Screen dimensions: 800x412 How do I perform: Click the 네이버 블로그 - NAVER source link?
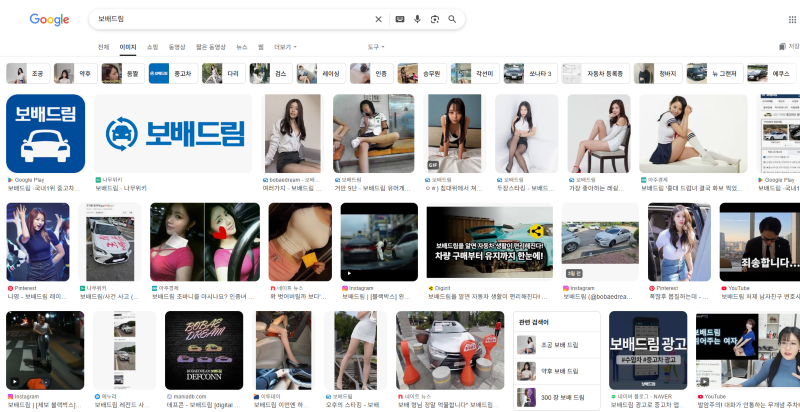pyautogui.click(x=641, y=396)
